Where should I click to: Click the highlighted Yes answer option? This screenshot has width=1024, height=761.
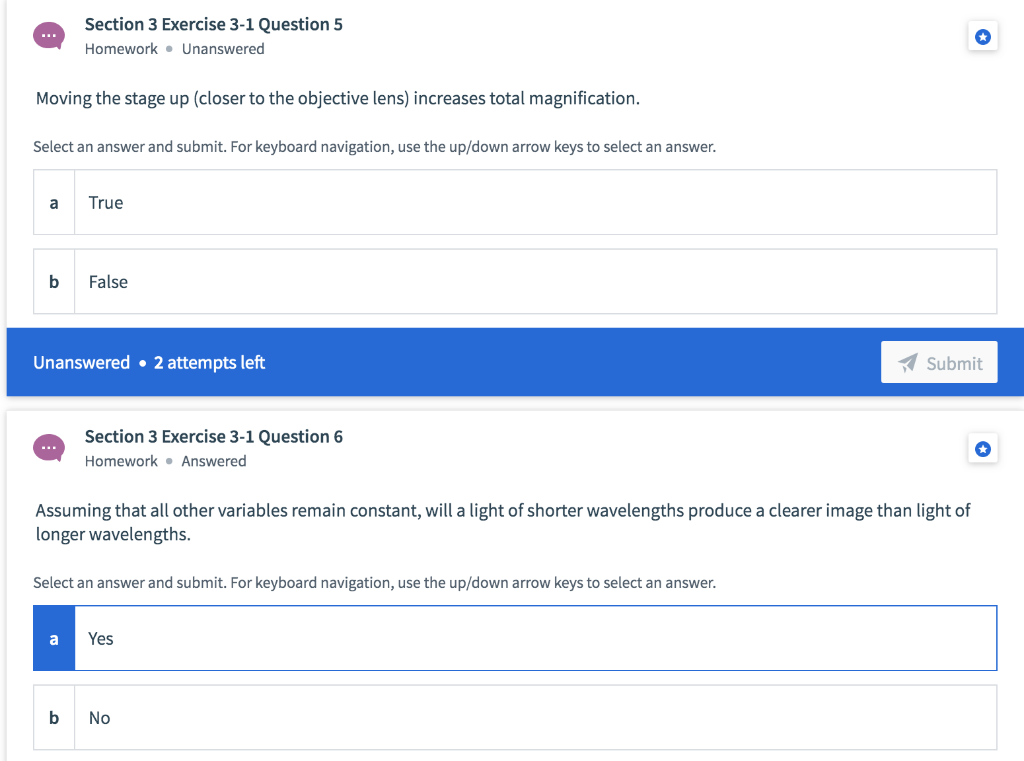click(x=535, y=638)
